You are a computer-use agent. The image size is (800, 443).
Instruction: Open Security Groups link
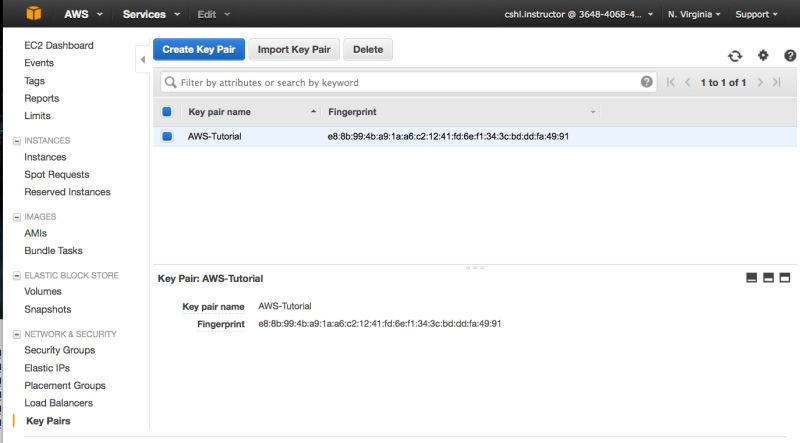(x=60, y=350)
